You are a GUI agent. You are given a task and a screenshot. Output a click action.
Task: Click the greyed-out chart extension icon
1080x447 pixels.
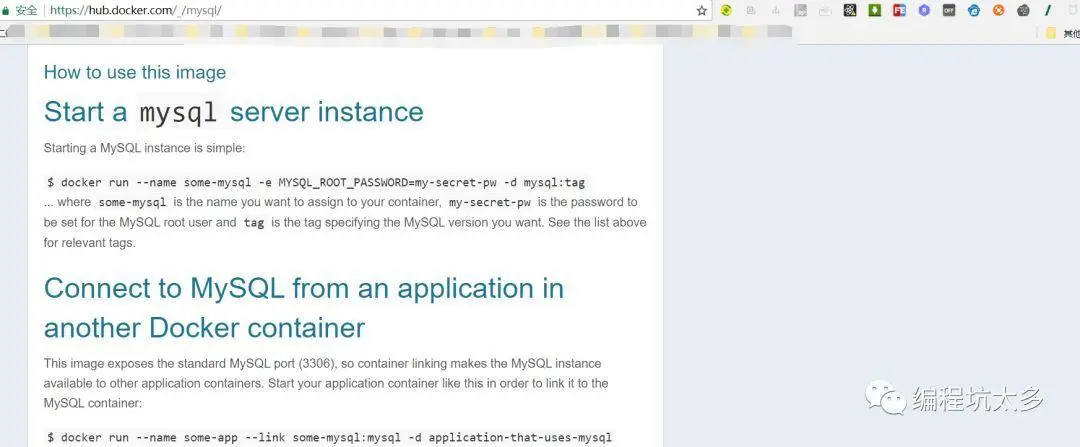click(x=776, y=10)
